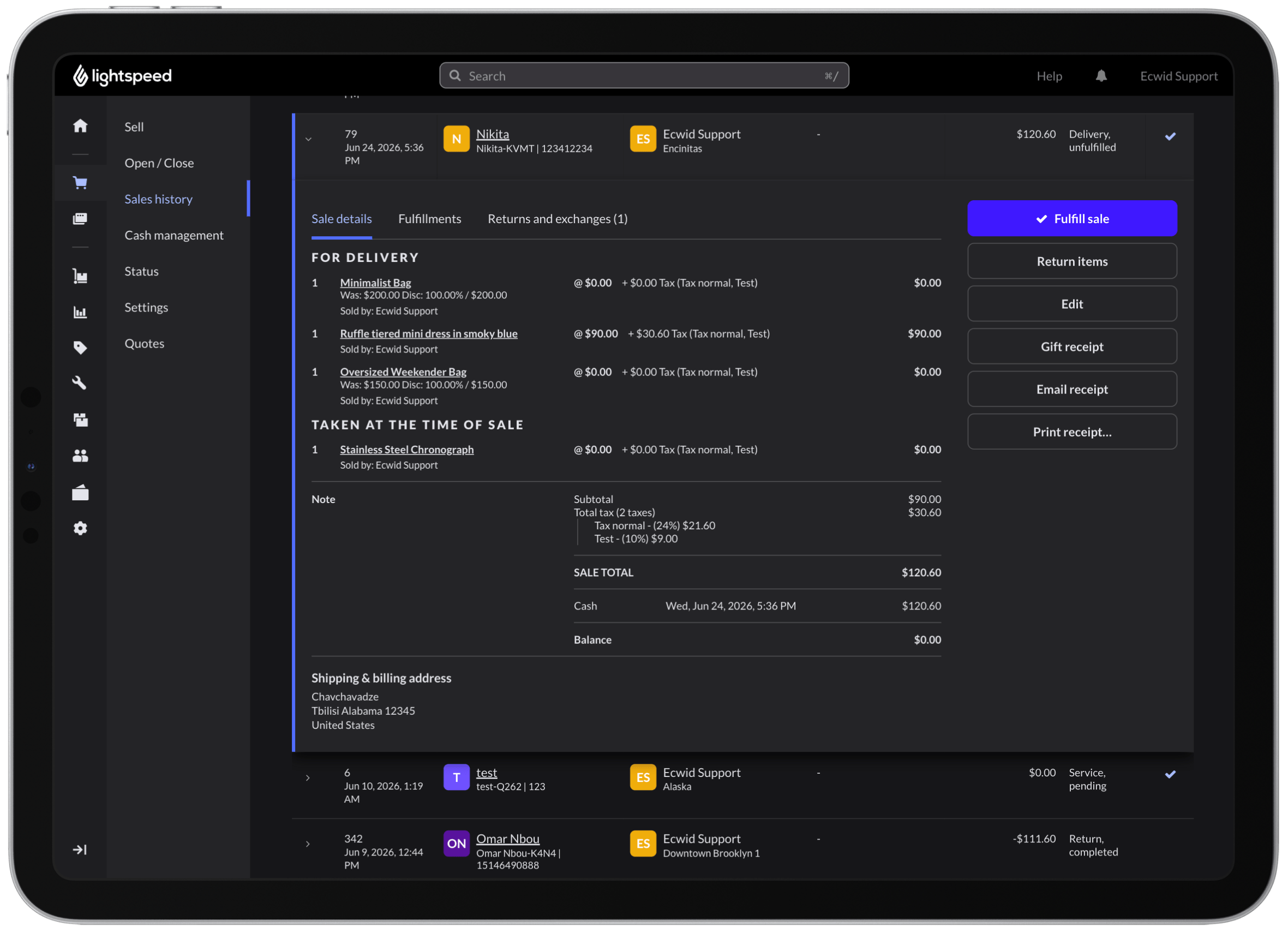Open the inventory forklift icon

pos(80,277)
